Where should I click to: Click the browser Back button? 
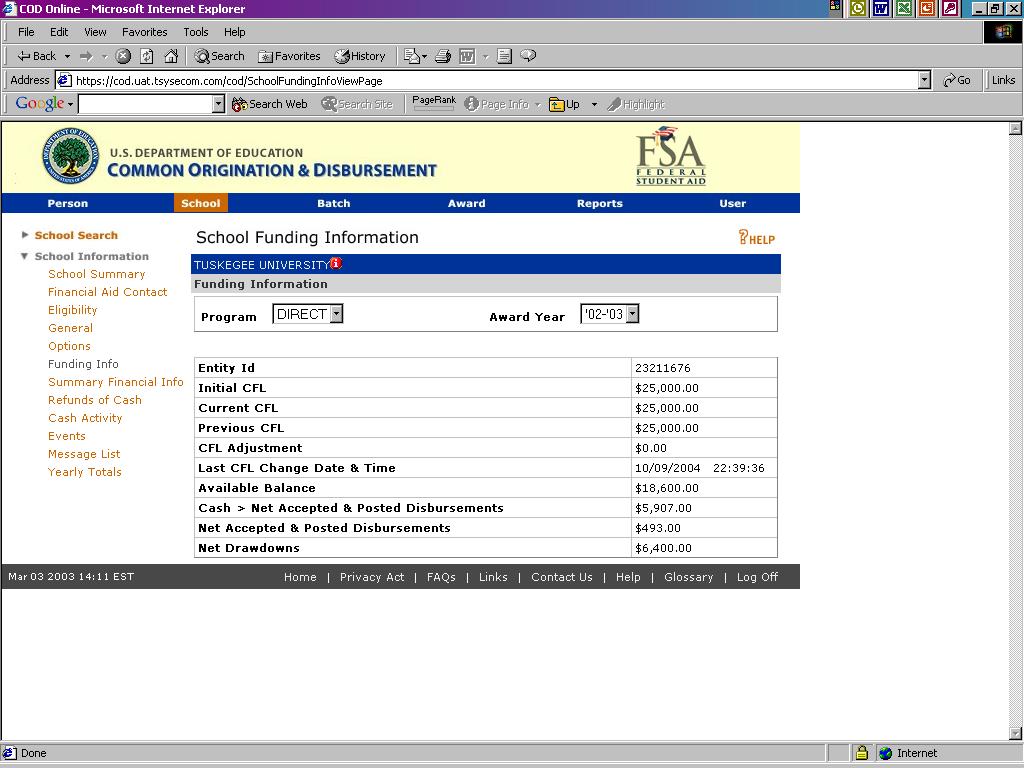(x=36, y=56)
